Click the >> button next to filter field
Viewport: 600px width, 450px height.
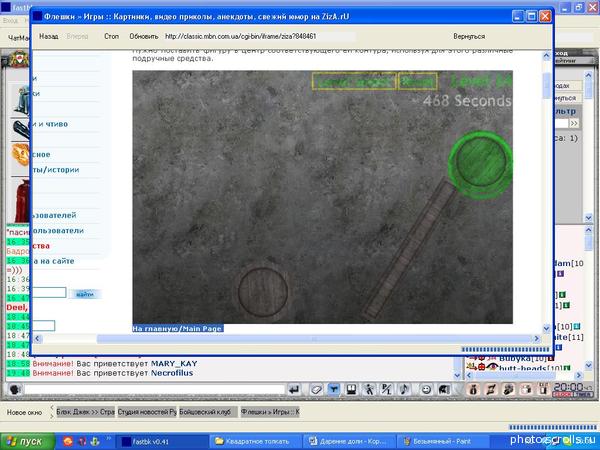(x=574, y=123)
